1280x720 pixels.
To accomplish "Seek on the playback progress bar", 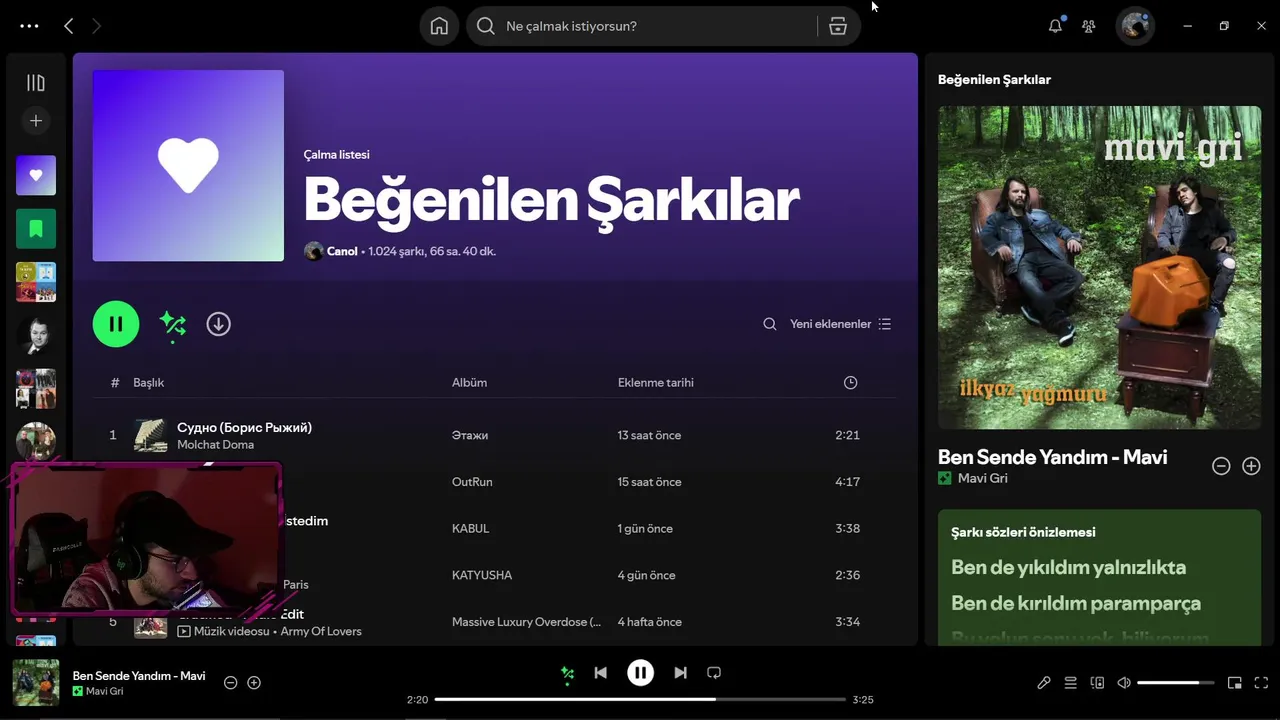I will click(x=640, y=699).
